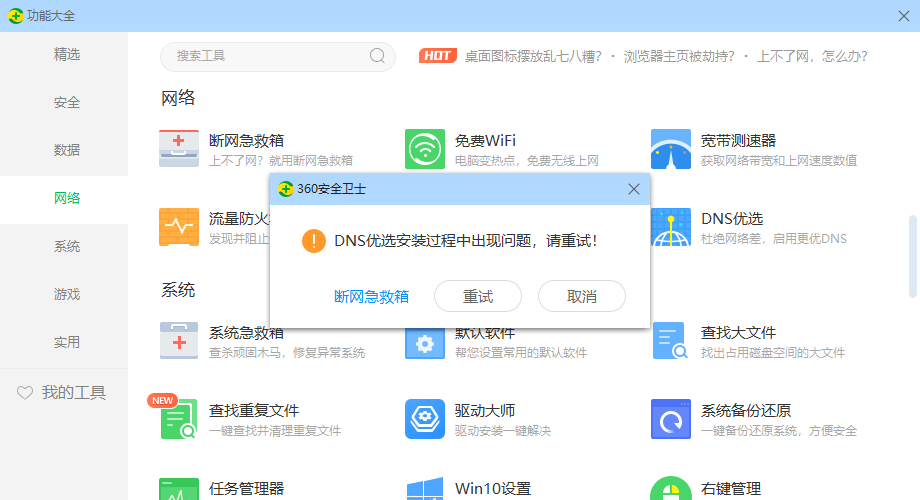Viewport: 920px width, 500px height.
Task: Switch to the 安全 sidebar tab
Action: point(64,103)
